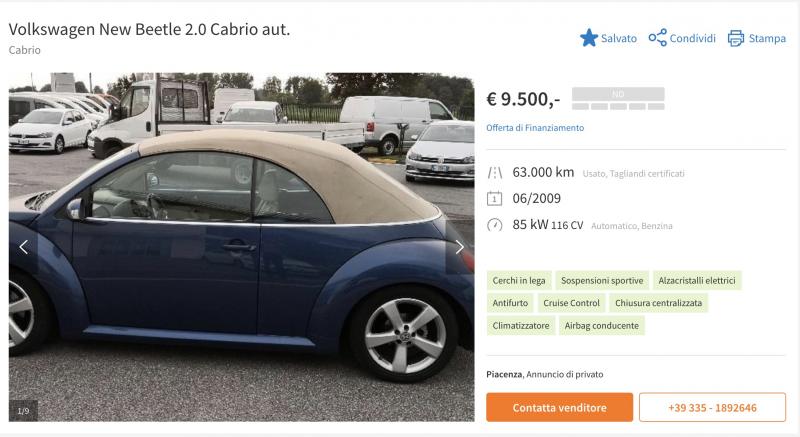This screenshot has height=437, width=800.
Task: Go to the previous car photo
Action: pyautogui.click(x=23, y=247)
